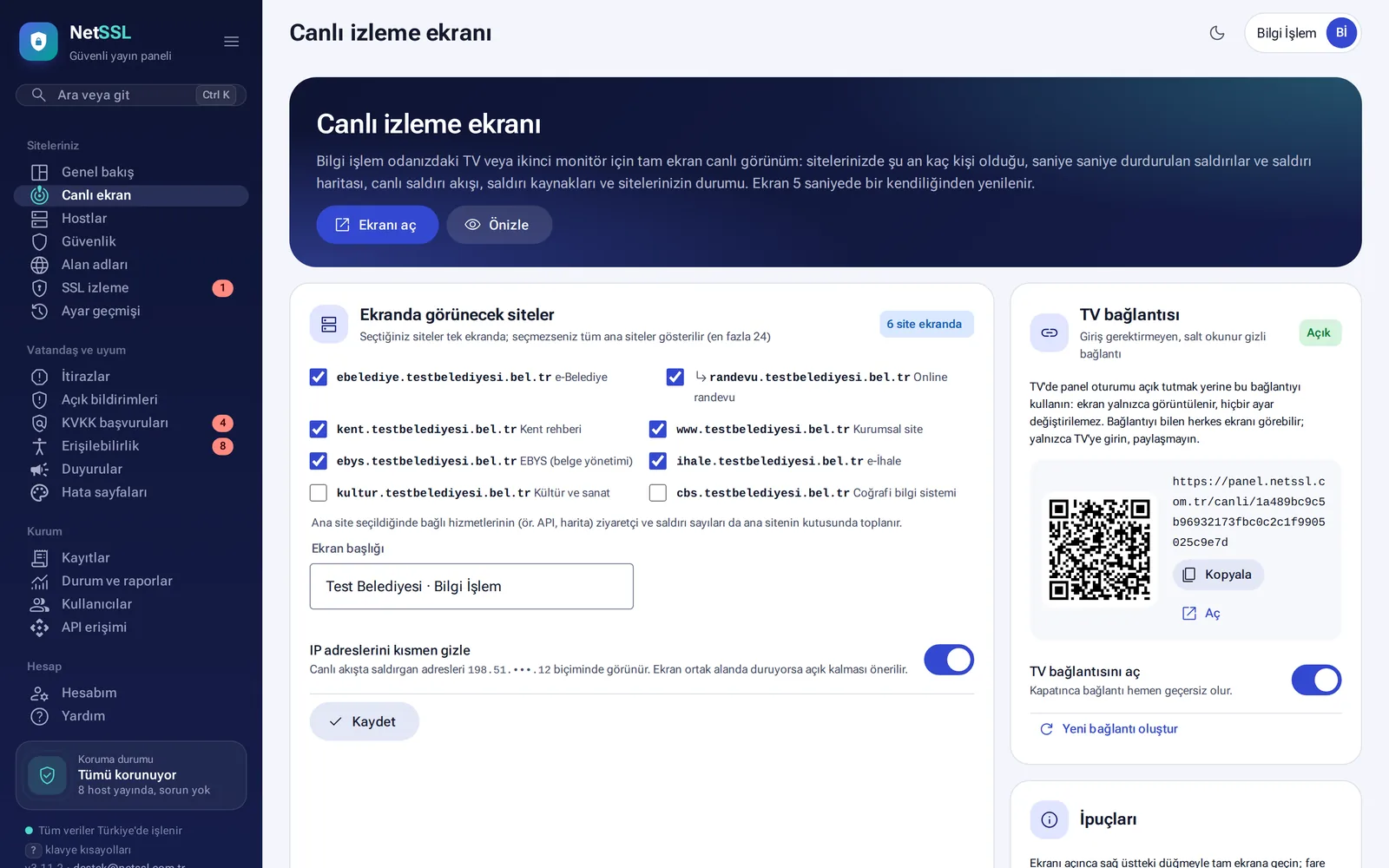Uncheck kent.testbelediyesi.bel.tr Kent rehberi
1389x868 pixels.
(319, 429)
